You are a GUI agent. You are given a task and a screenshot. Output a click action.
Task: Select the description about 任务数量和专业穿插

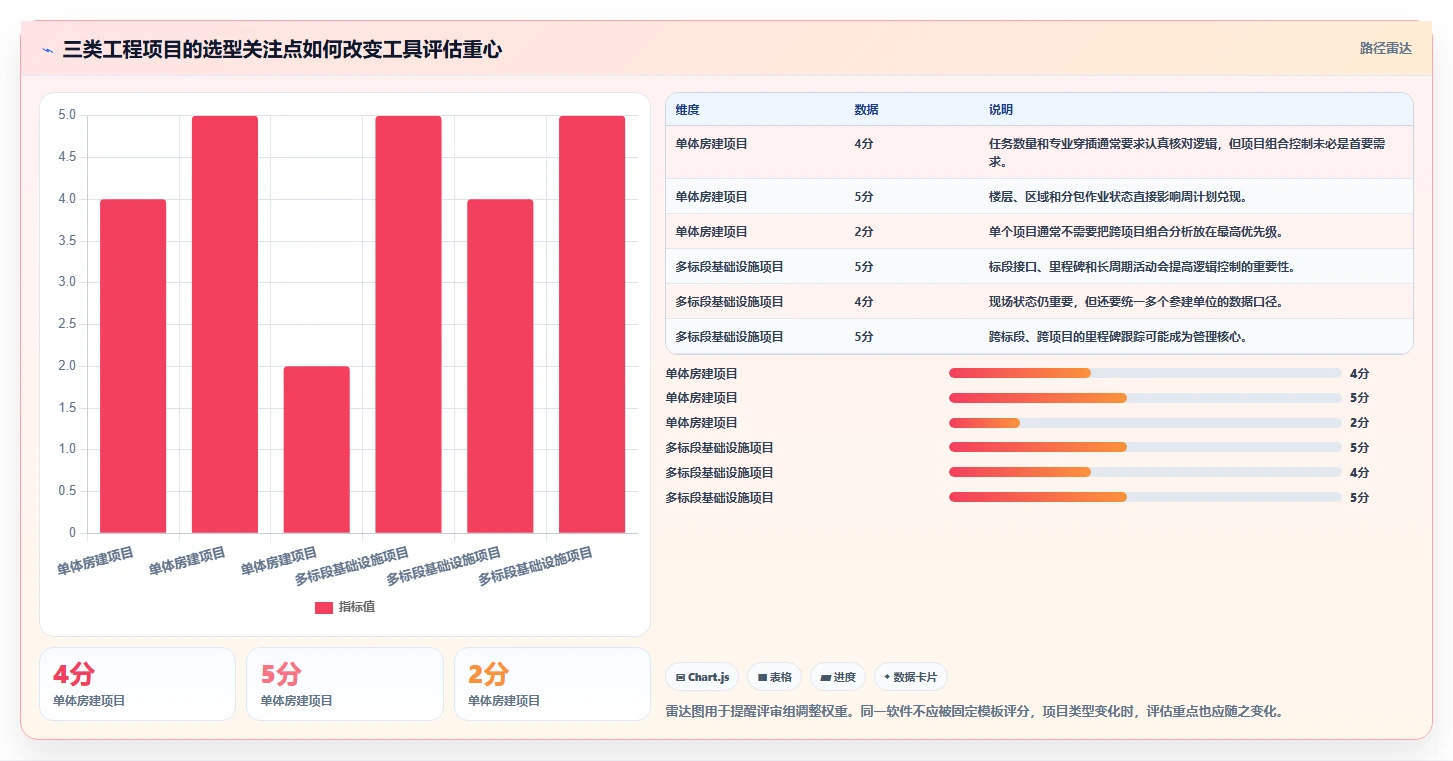[x=1187, y=153]
